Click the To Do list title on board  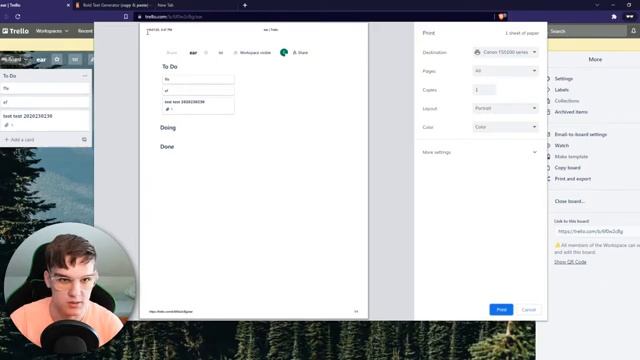[9, 76]
